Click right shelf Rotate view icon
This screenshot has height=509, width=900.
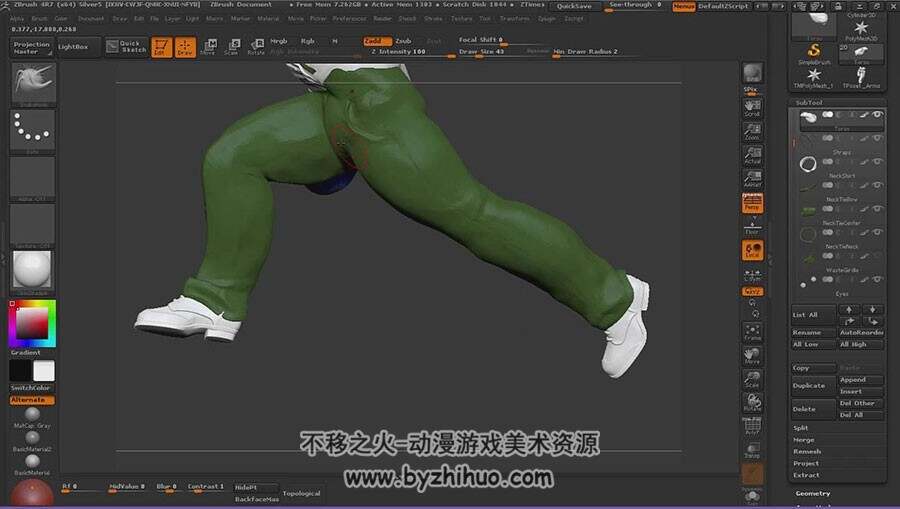click(x=752, y=403)
